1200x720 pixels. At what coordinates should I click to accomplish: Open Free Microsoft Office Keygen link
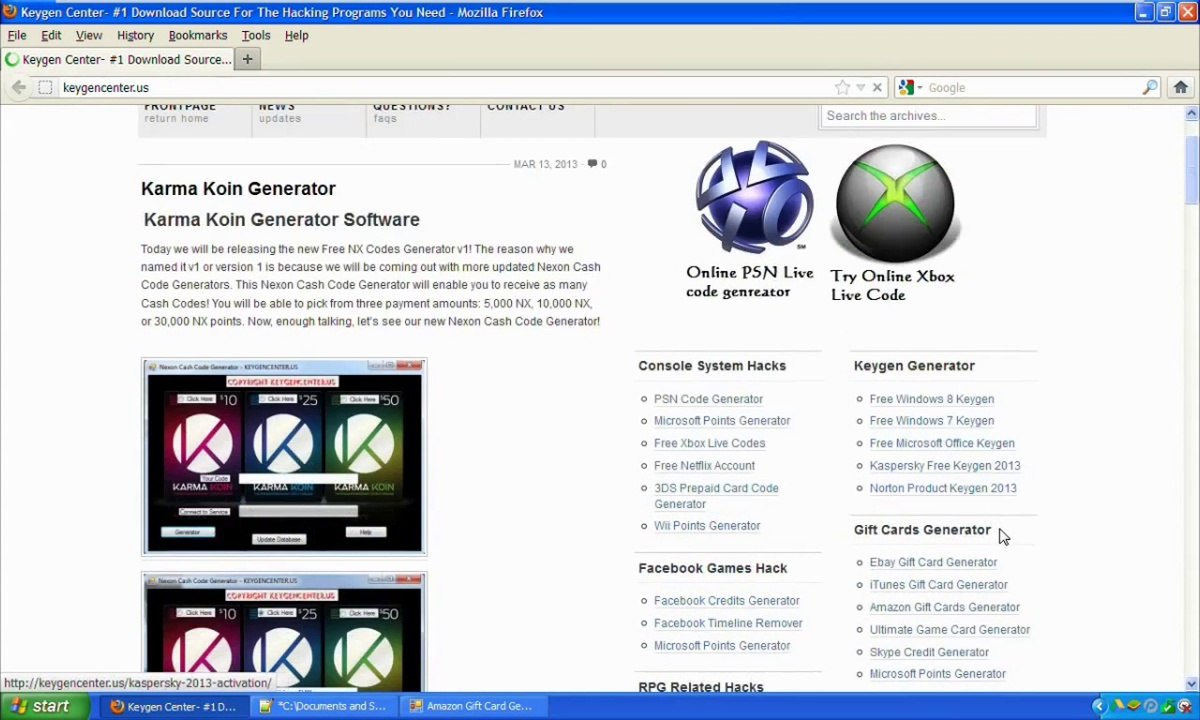tap(942, 443)
